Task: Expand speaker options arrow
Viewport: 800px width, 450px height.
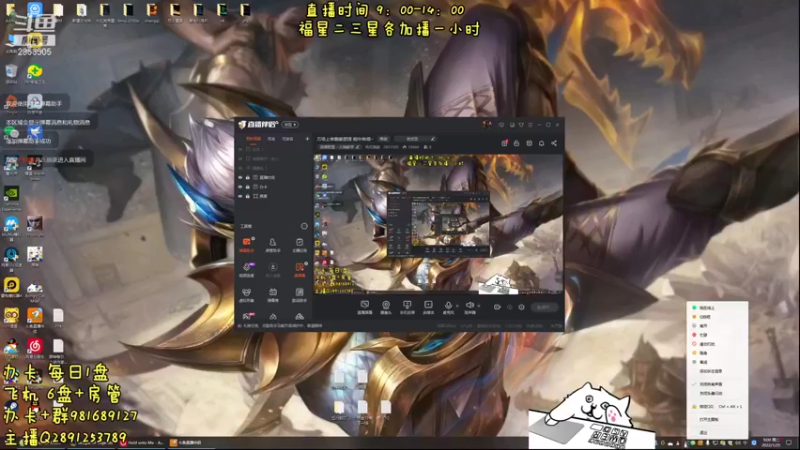Action: coord(479,306)
